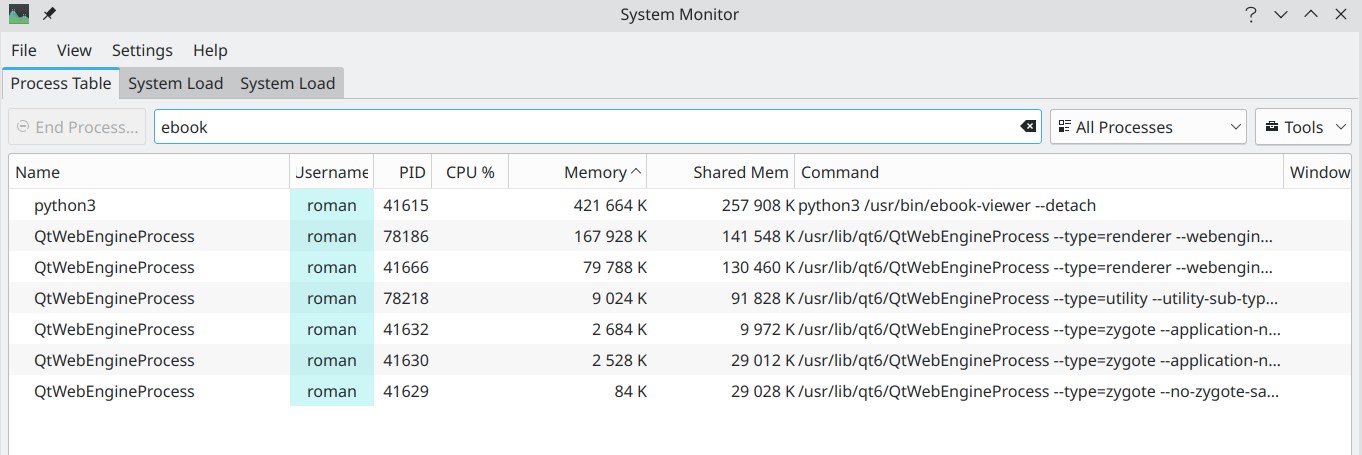Switch to the first System Load tab

point(176,84)
